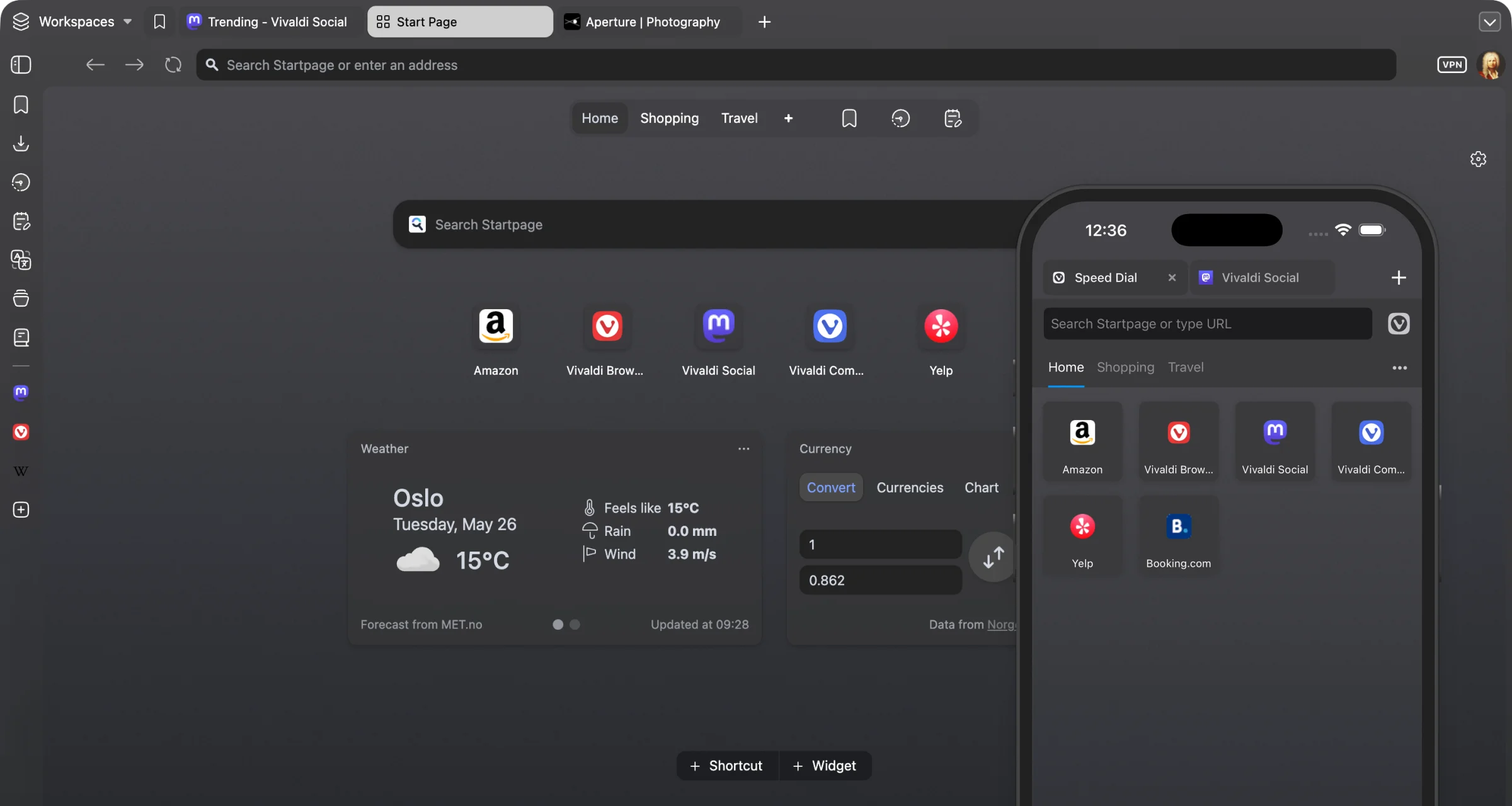Add a new Shortcut

click(728, 766)
